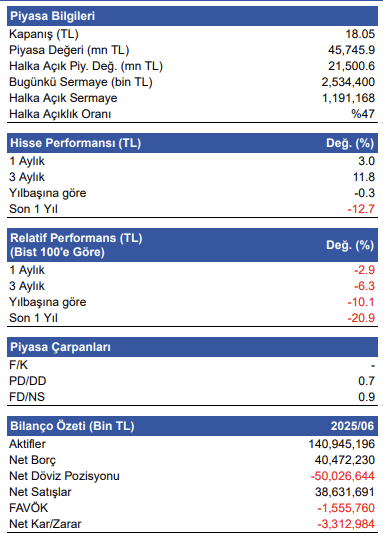Click the Bilanço Özeti 2025/06 period label
The width and height of the screenshot is (386, 542).
click(x=352, y=426)
